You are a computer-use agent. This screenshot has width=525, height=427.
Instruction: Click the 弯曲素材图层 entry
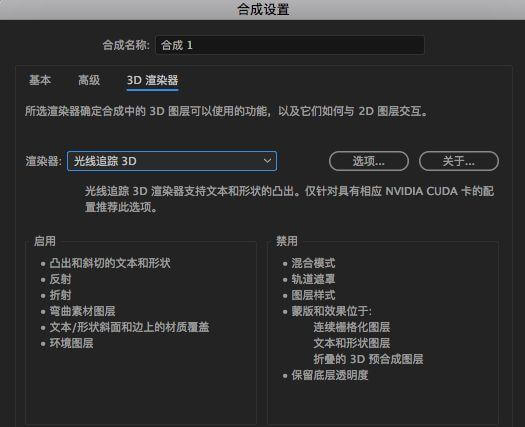pyautogui.click(x=82, y=311)
